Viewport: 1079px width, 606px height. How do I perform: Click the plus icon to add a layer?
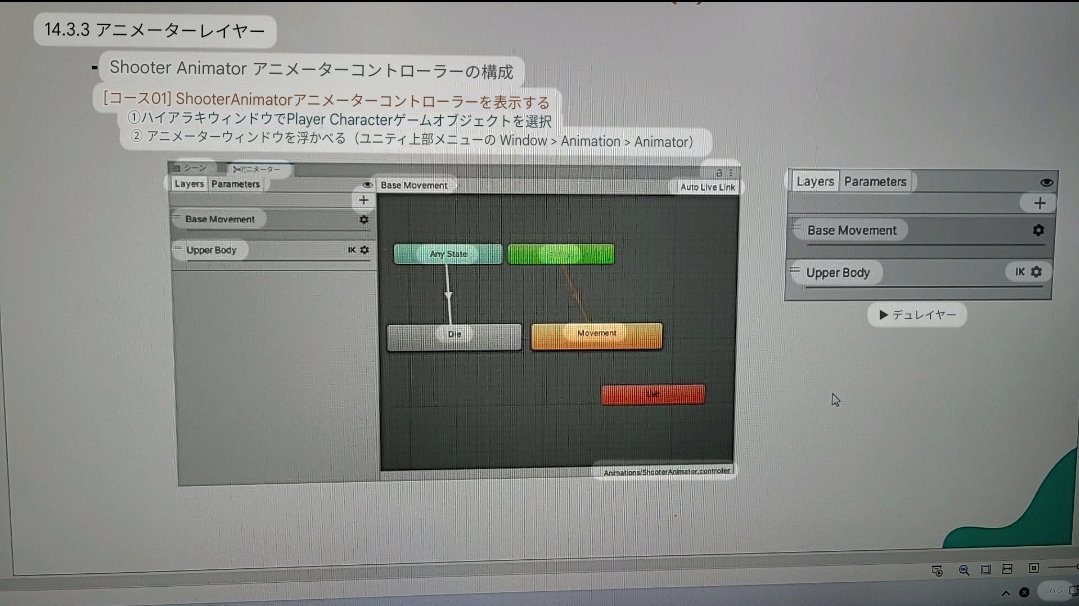point(1040,202)
